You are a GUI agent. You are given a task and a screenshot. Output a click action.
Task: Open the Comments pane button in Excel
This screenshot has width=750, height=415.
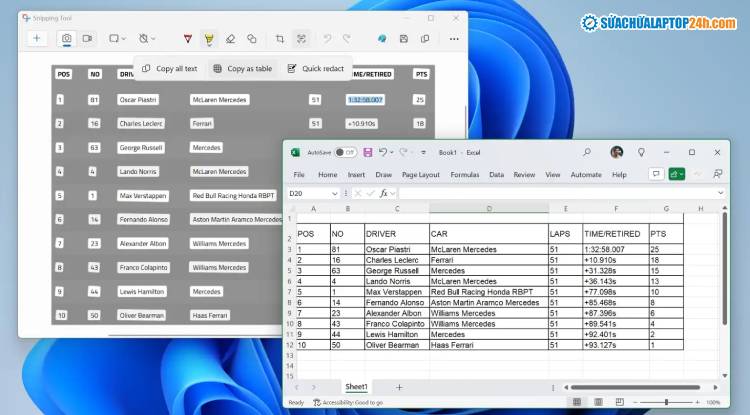pyautogui.click(x=656, y=174)
